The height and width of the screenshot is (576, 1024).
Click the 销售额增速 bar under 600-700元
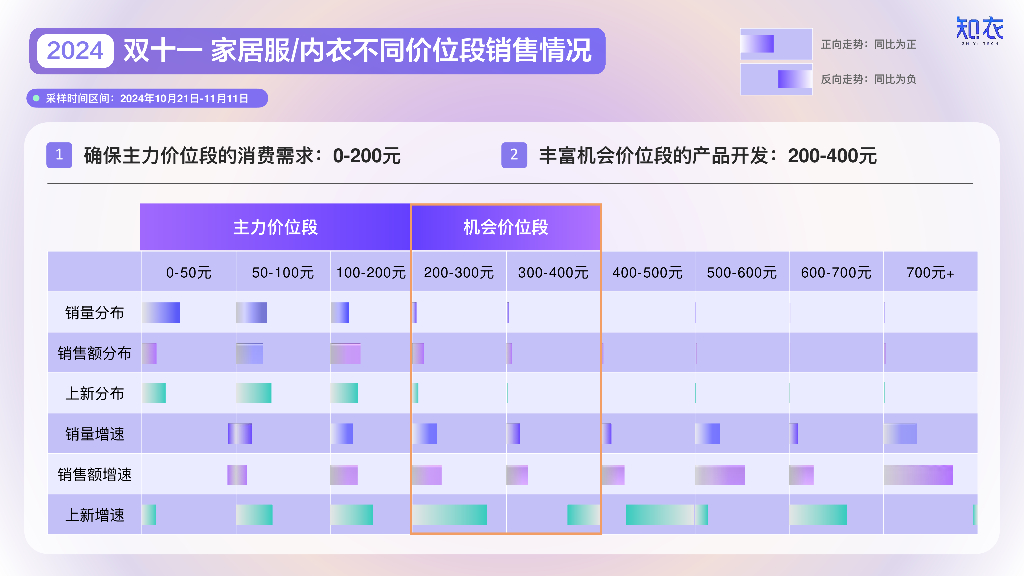pyautogui.click(x=802, y=475)
